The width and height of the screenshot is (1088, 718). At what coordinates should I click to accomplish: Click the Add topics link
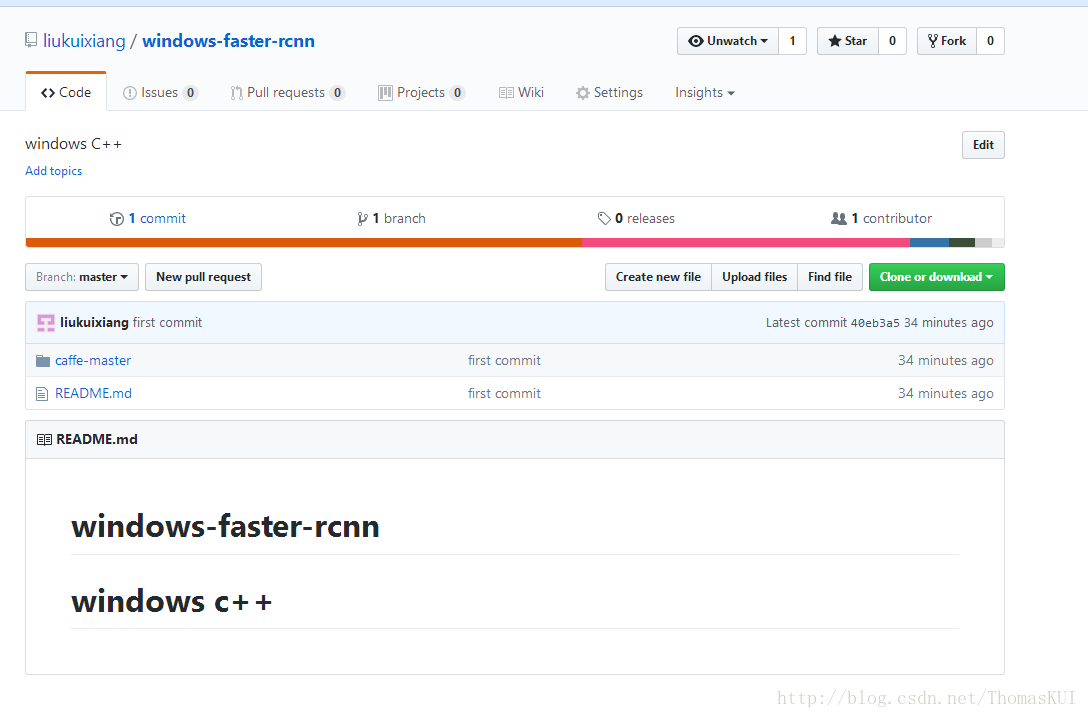click(x=53, y=171)
